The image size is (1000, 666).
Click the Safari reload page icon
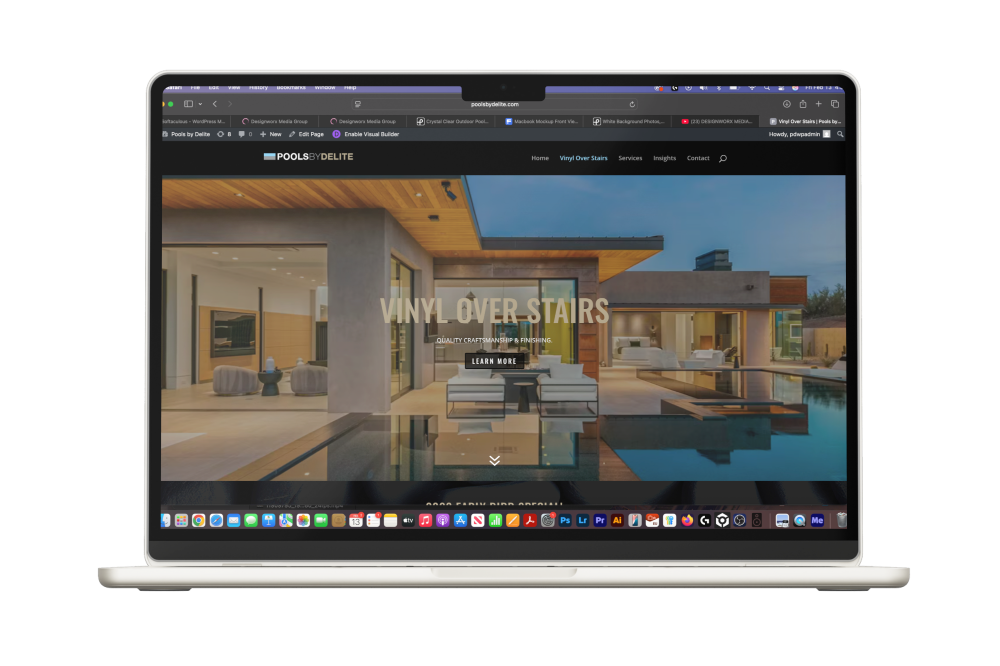[632, 104]
